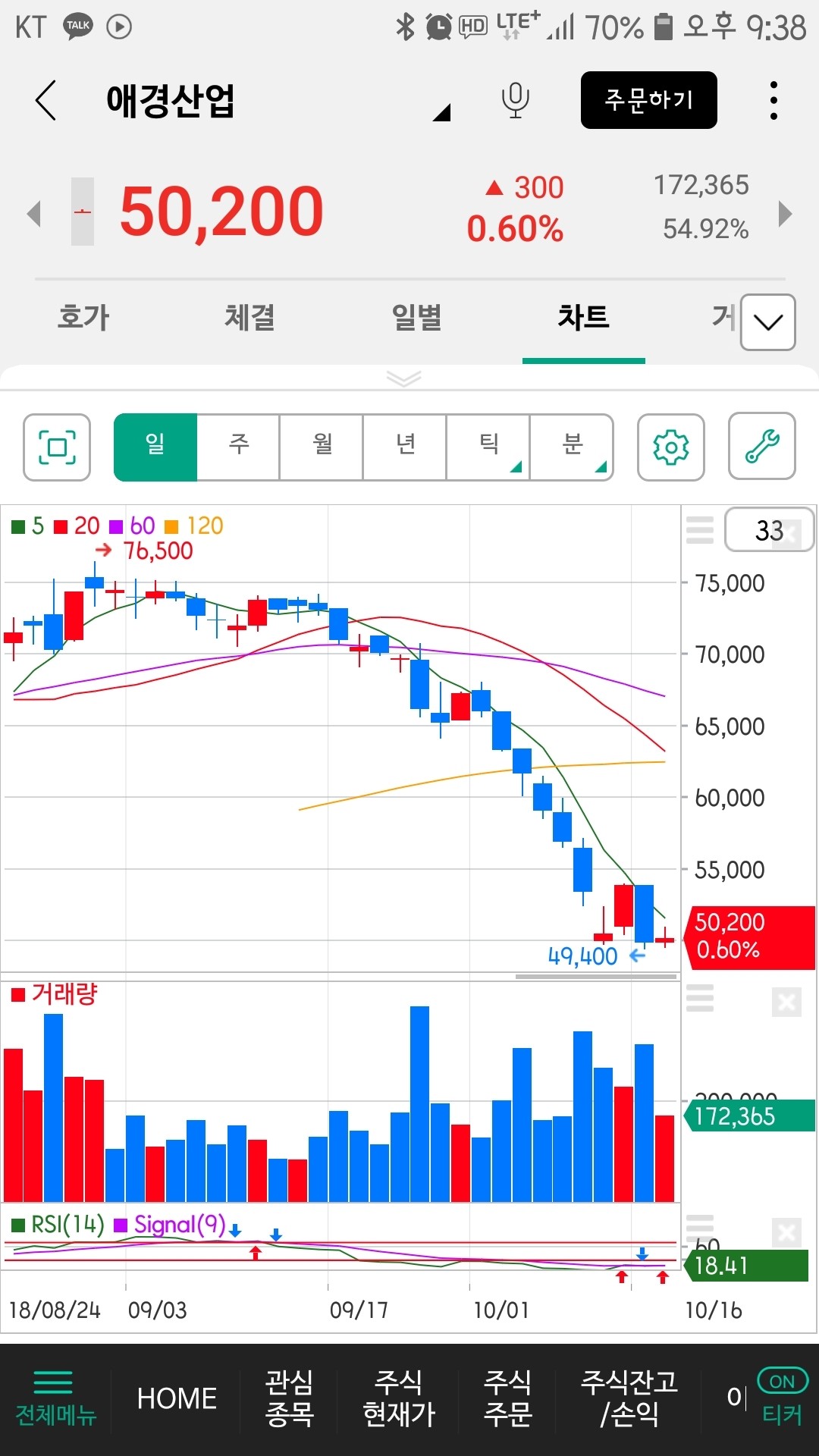The image size is (819, 1456).
Task: Open 관심종목 from bottom bar
Action: click(289, 1398)
